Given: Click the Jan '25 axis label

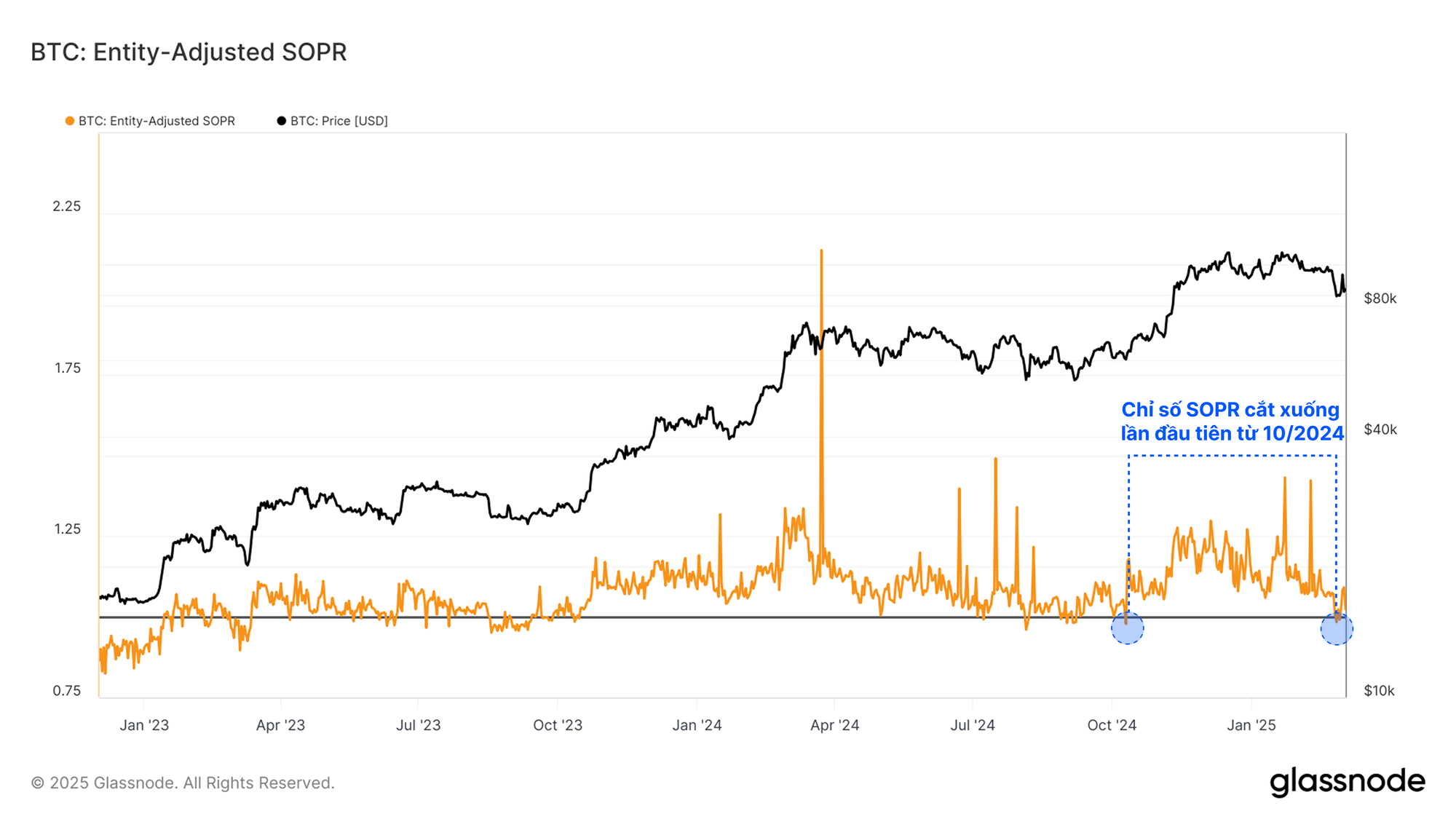Looking at the screenshot, I should pos(1251,725).
